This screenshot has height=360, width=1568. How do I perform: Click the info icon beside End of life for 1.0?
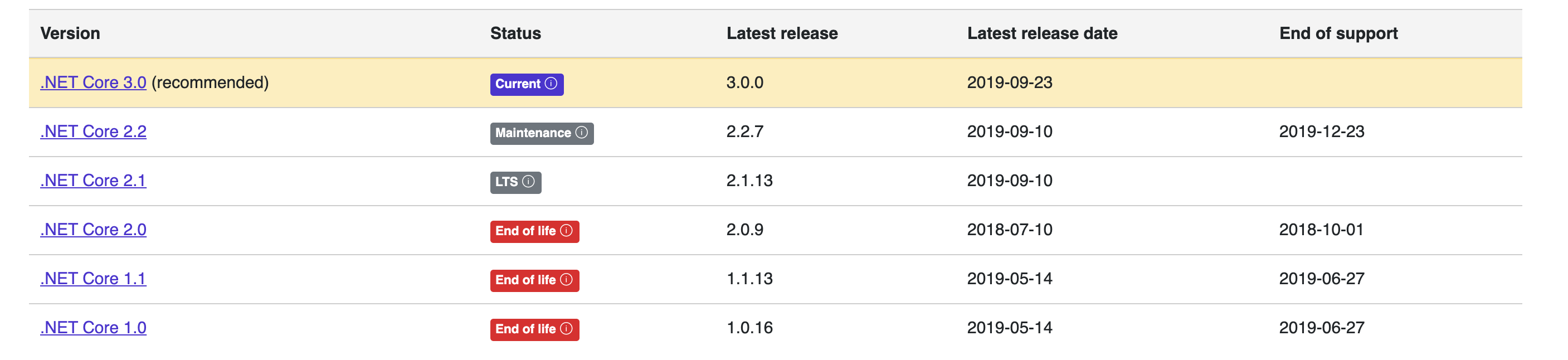[567, 329]
